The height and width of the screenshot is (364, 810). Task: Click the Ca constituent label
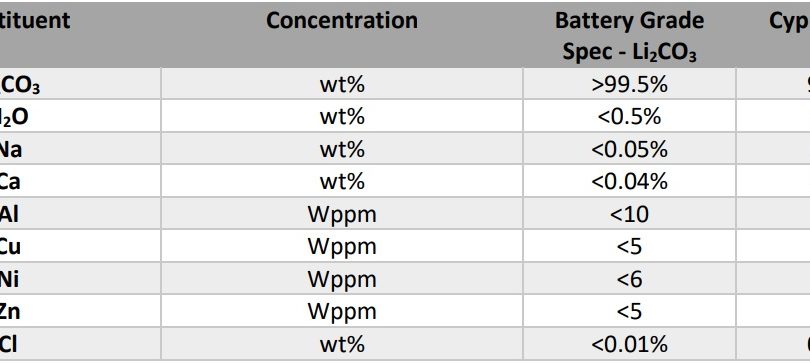point(9,182)
